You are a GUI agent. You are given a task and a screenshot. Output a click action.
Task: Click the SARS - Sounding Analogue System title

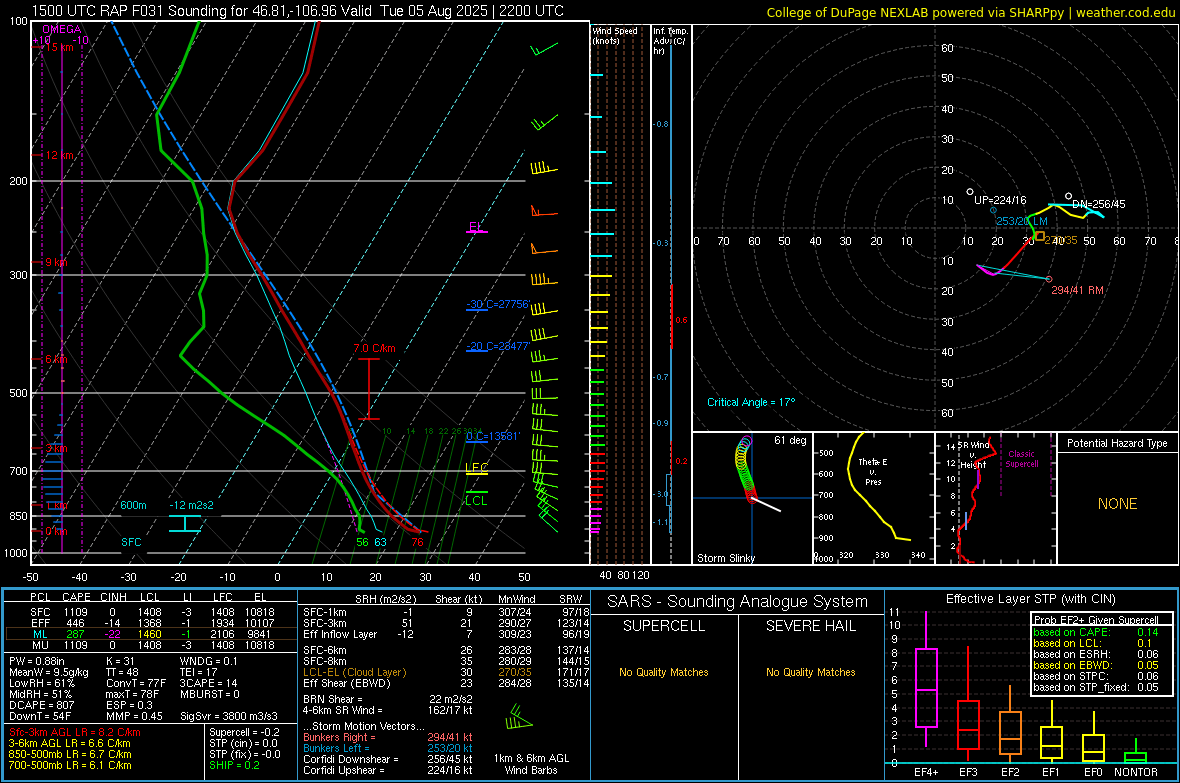click(x=738, y=601)
